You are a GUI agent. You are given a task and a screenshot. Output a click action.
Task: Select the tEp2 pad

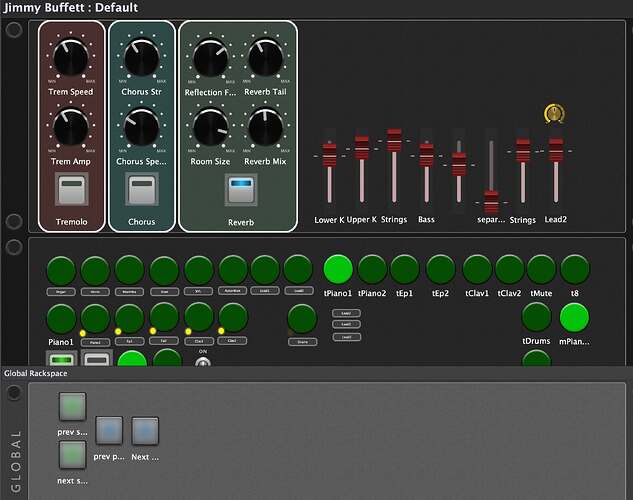point(440,269)
